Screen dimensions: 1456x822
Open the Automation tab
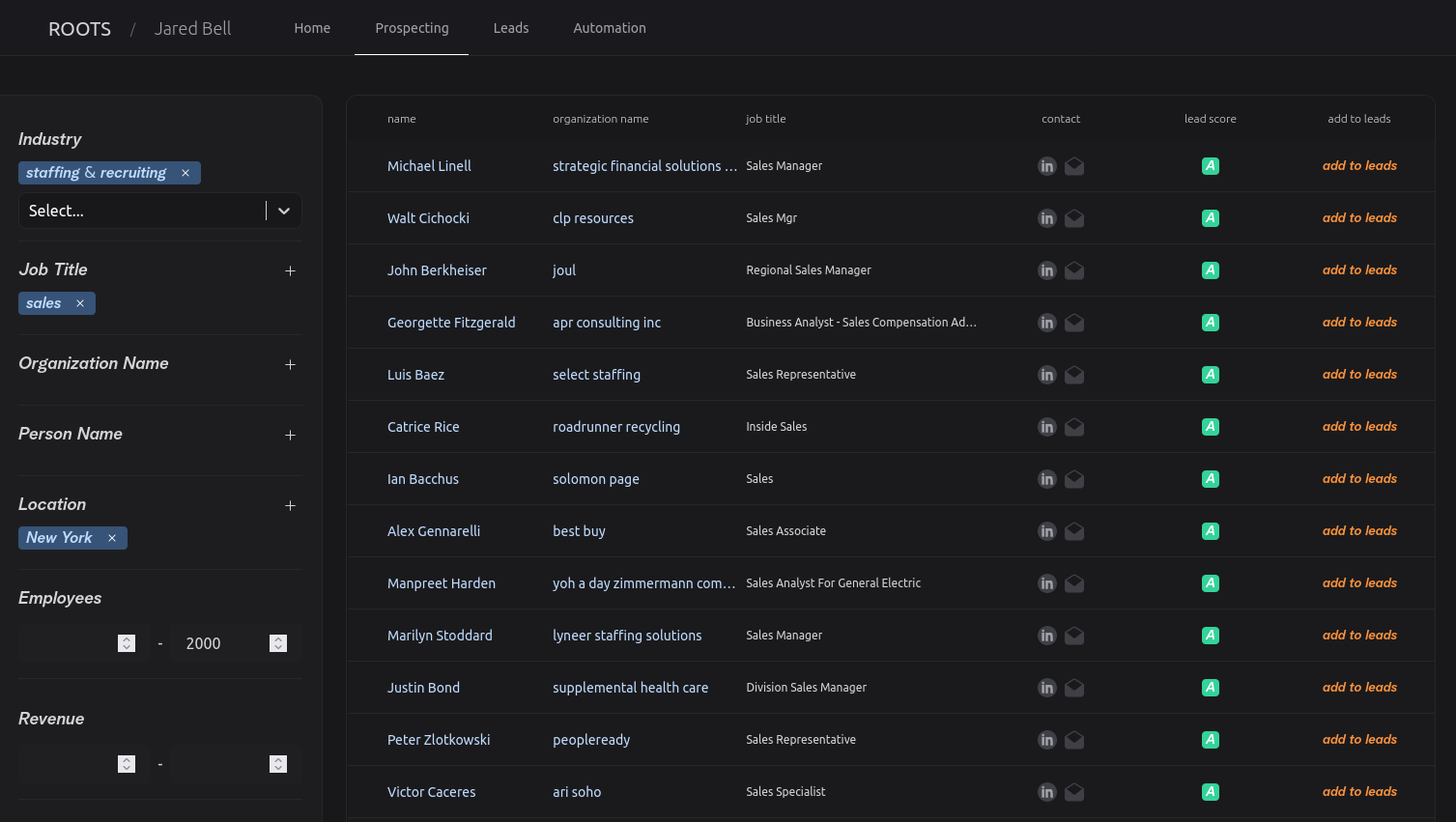[610, 27]
